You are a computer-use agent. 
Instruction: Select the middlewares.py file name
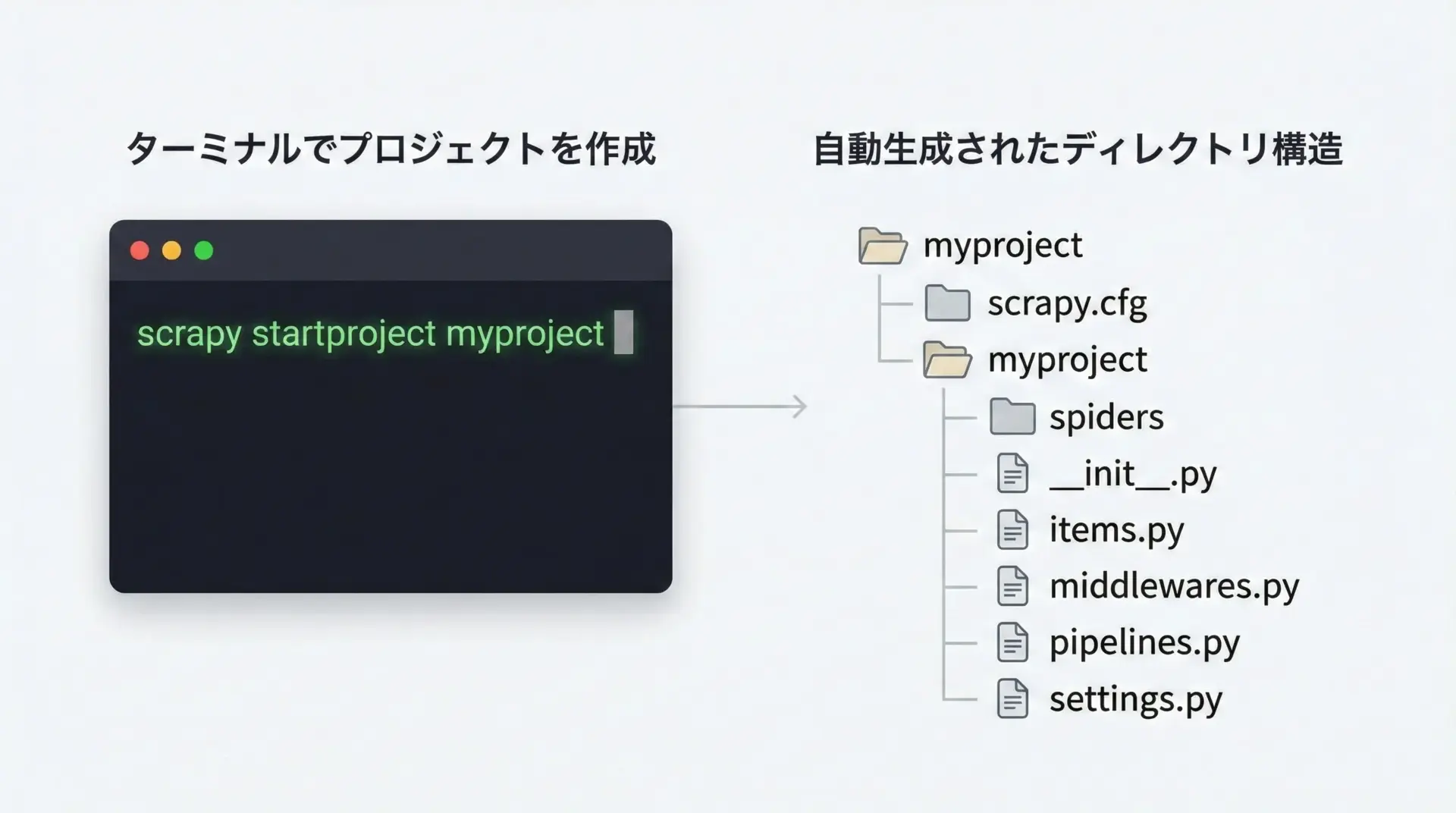coord(1174,586)
